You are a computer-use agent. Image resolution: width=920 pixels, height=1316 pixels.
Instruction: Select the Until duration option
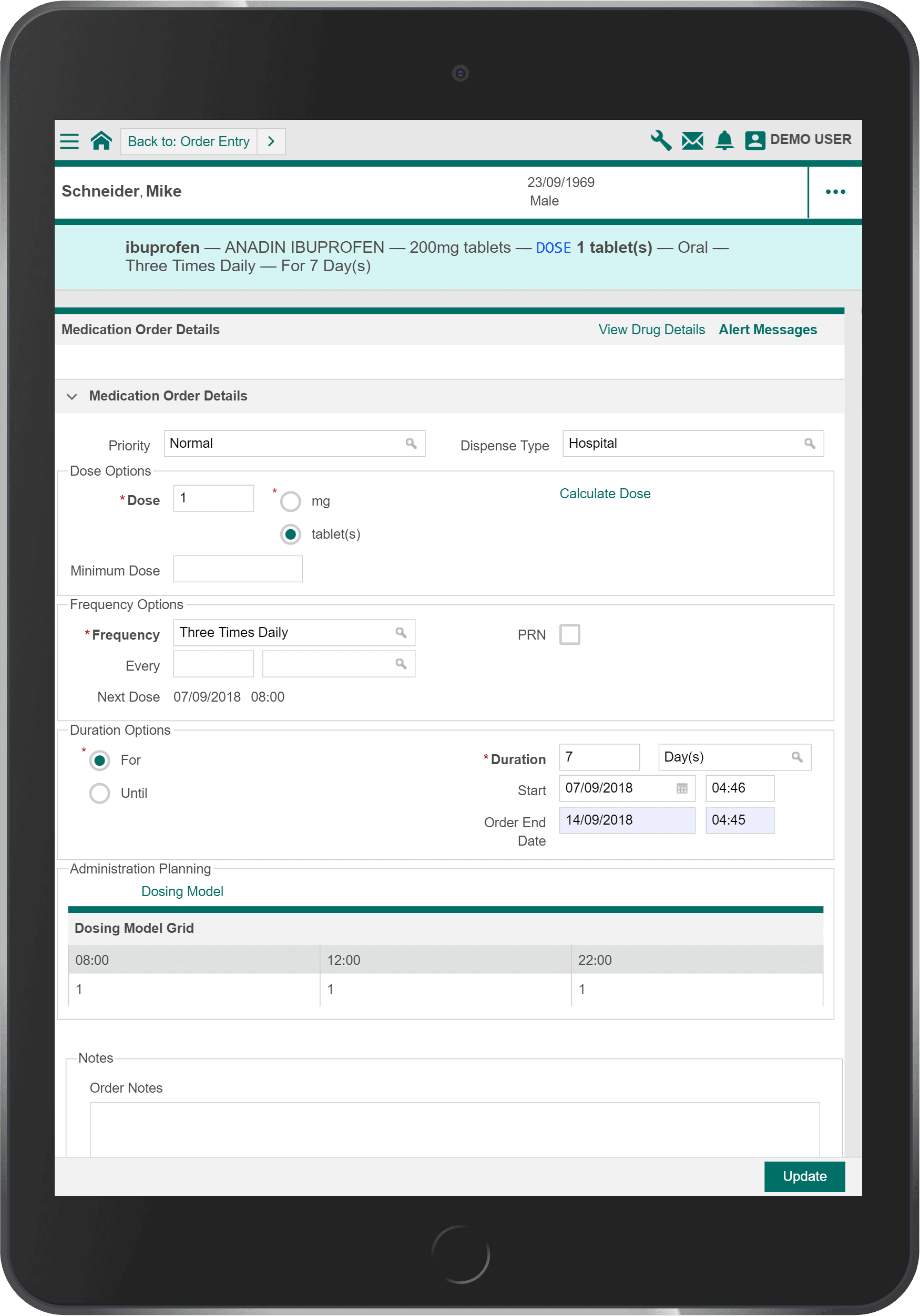point(99,793)
